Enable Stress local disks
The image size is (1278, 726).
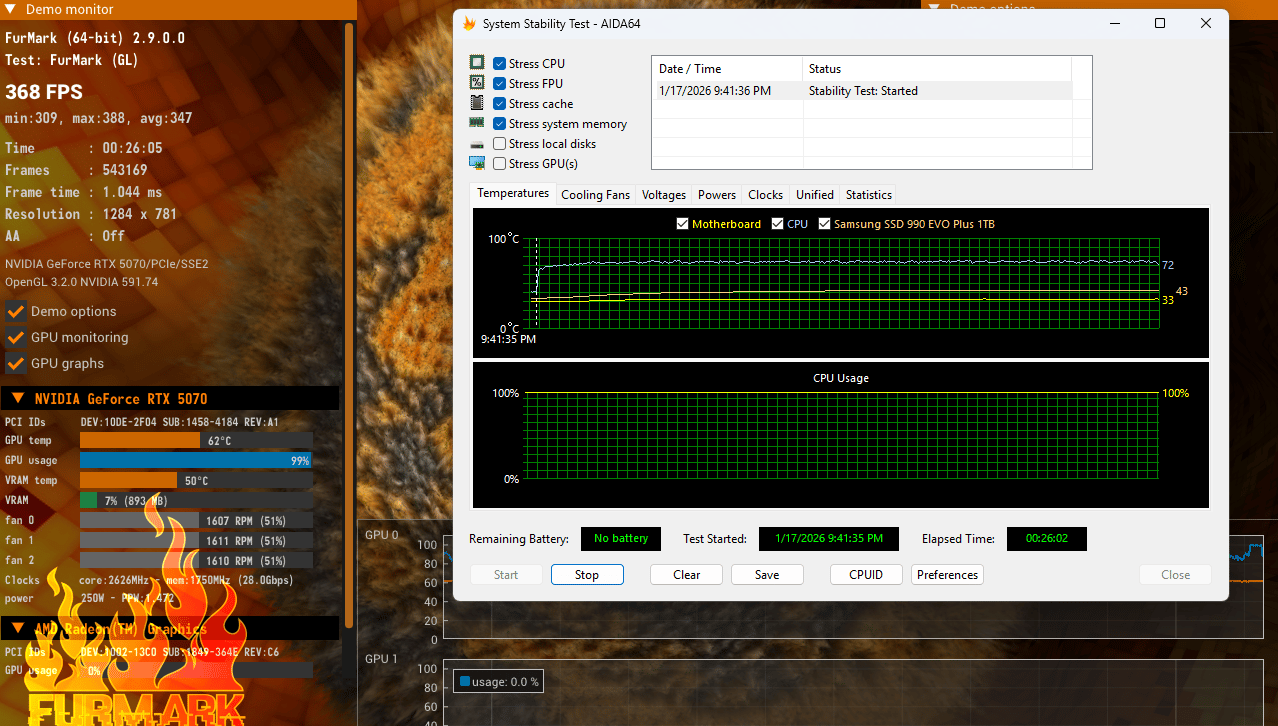coord(499,144)
